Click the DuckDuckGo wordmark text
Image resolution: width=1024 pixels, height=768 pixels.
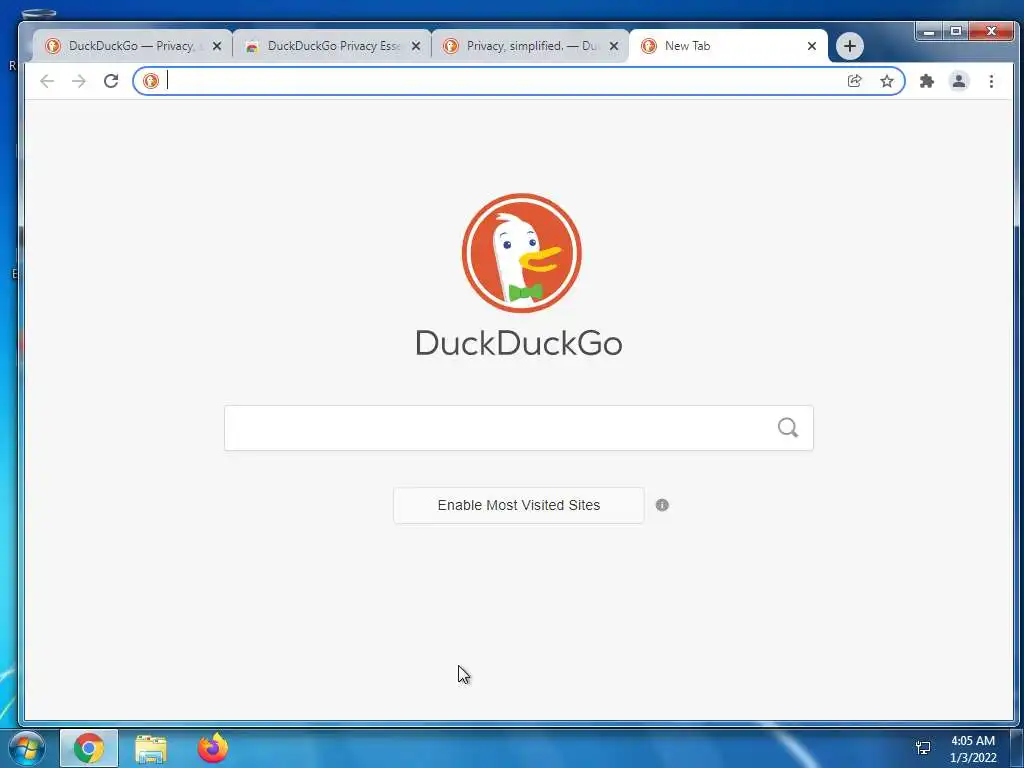(x=519, y=343)
